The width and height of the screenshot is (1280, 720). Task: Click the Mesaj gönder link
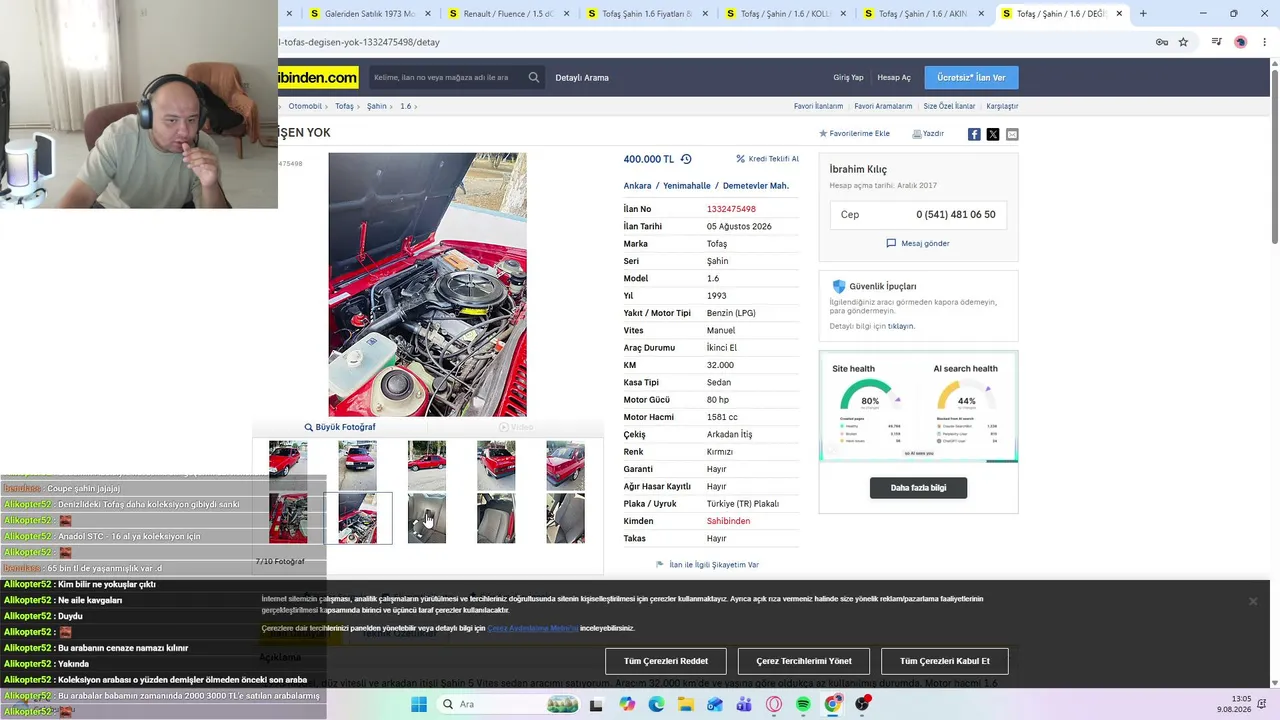point(918,243)
